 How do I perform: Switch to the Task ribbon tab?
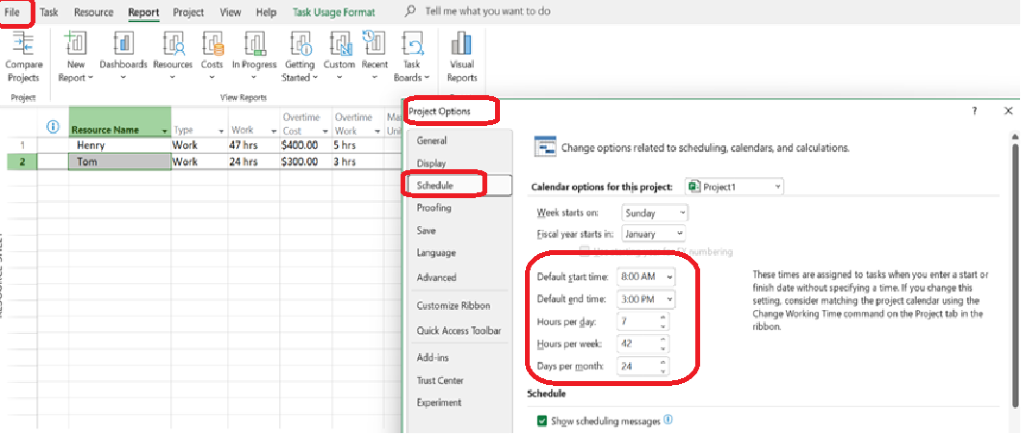point(49,12)
